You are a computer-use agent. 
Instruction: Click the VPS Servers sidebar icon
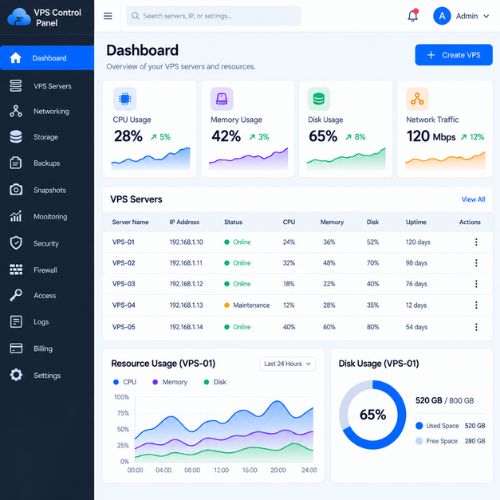tap(16, 86)
